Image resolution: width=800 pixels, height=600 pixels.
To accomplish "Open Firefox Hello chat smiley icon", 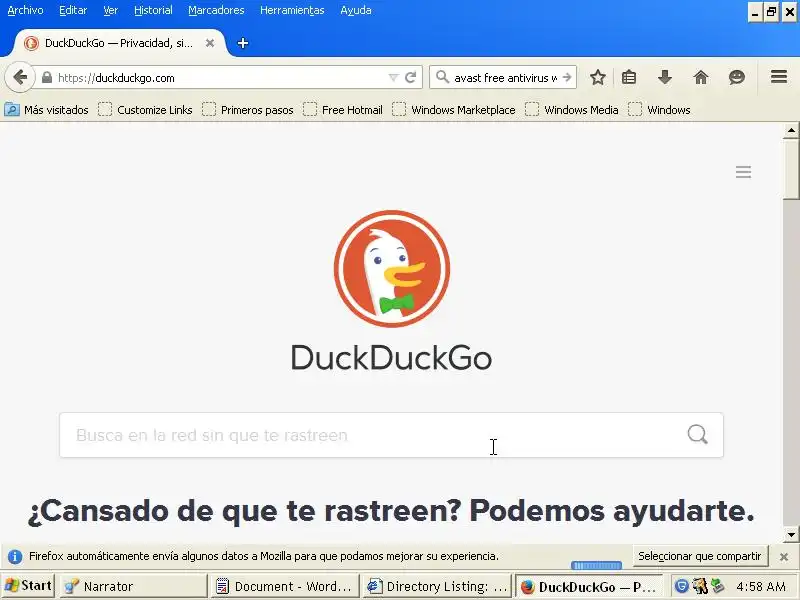I will pos(737,78).
